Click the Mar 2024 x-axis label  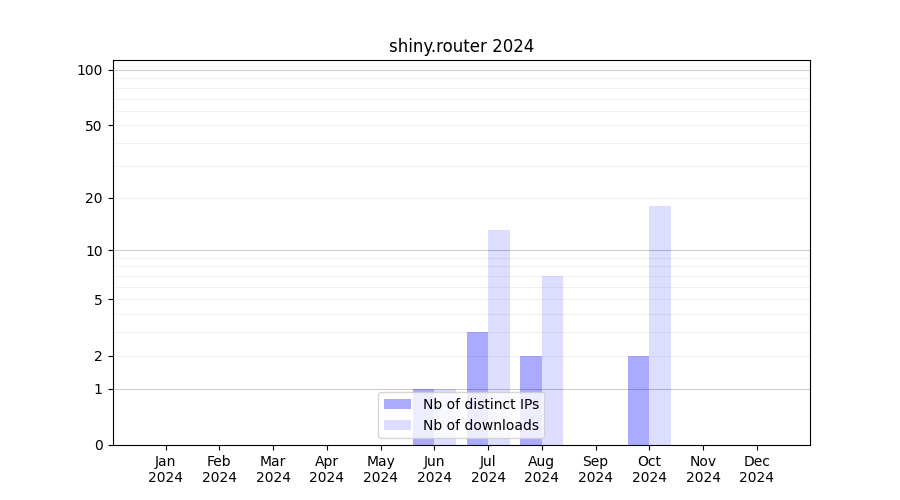[273, 469]
